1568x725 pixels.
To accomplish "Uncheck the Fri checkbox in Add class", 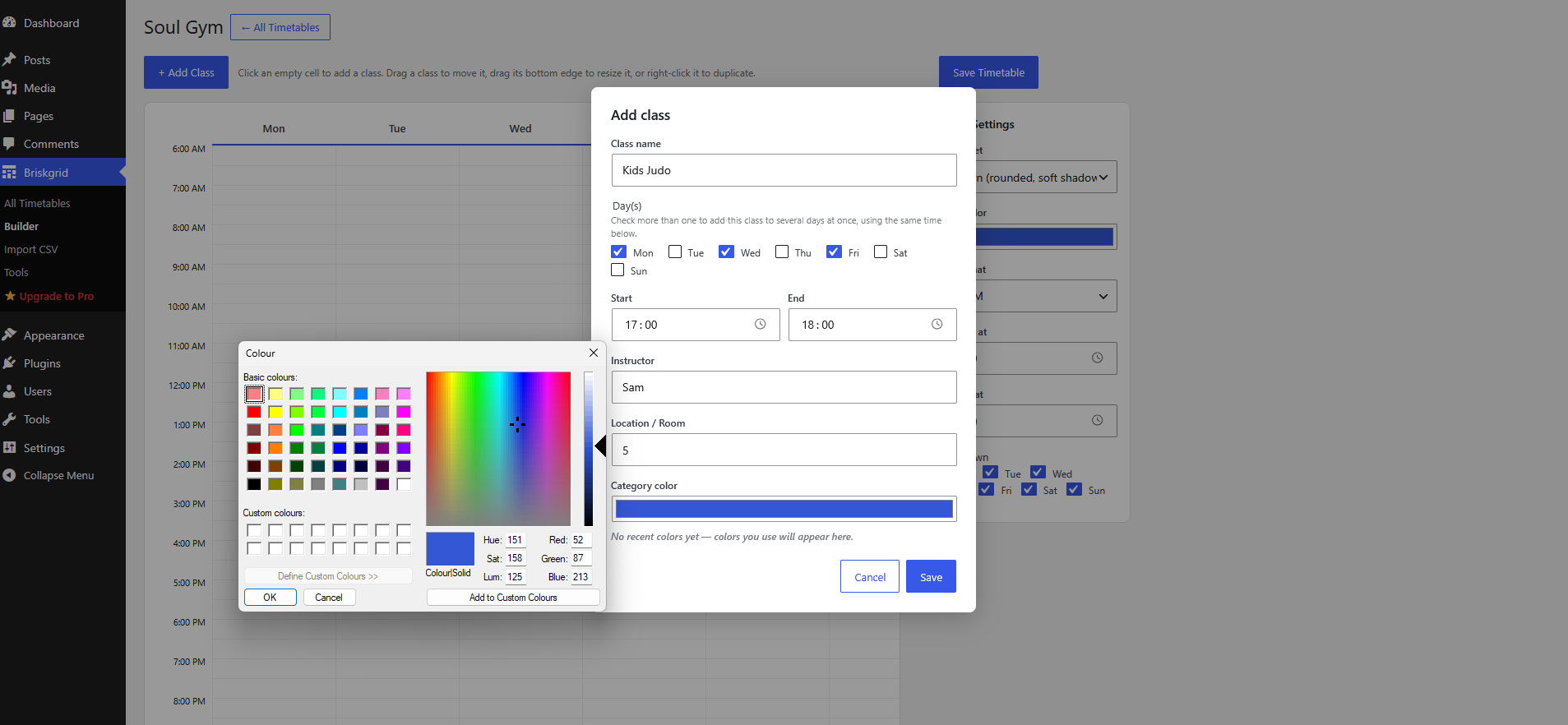I will 834,252.
